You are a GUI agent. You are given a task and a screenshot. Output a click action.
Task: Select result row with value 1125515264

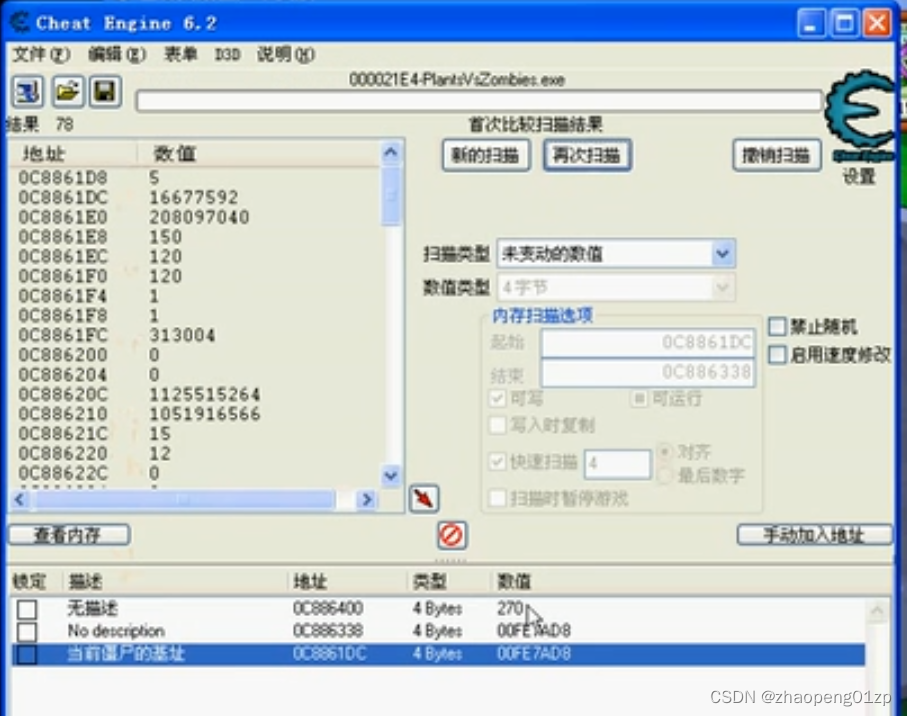point(194,394)
